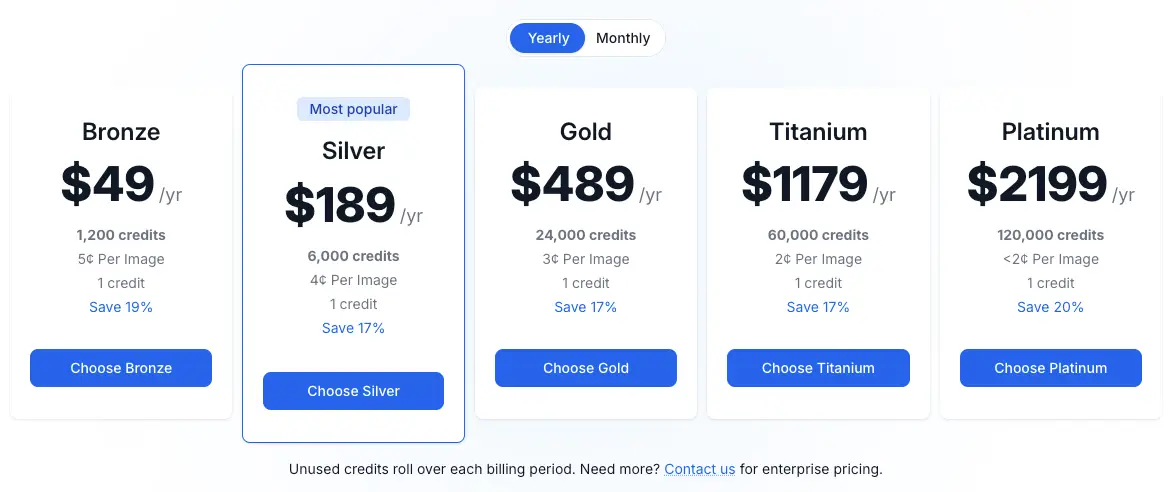Click the Save 19% Bronze label
The width and height of the screenshot is (1174, 492).
[121, 307]
